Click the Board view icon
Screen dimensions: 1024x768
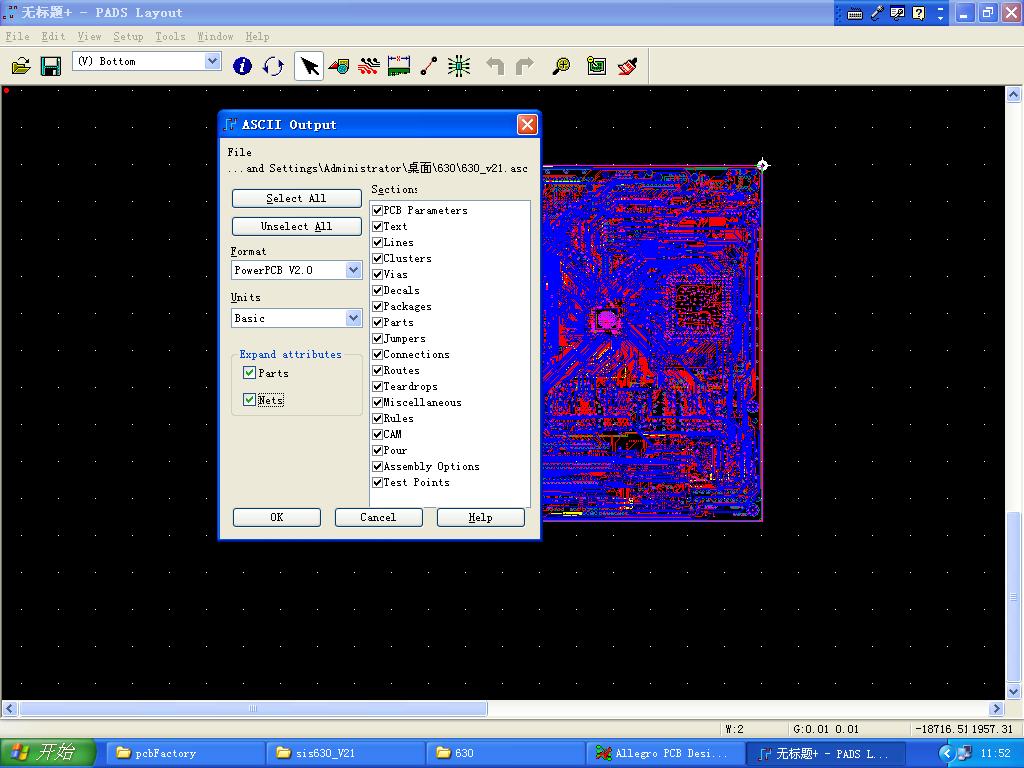coord(596,66)
